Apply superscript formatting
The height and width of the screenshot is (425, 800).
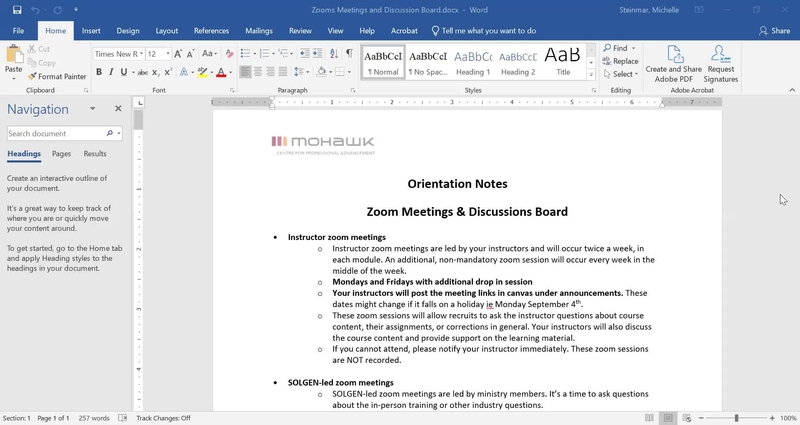pyautogui.click(x=168, y=72)
